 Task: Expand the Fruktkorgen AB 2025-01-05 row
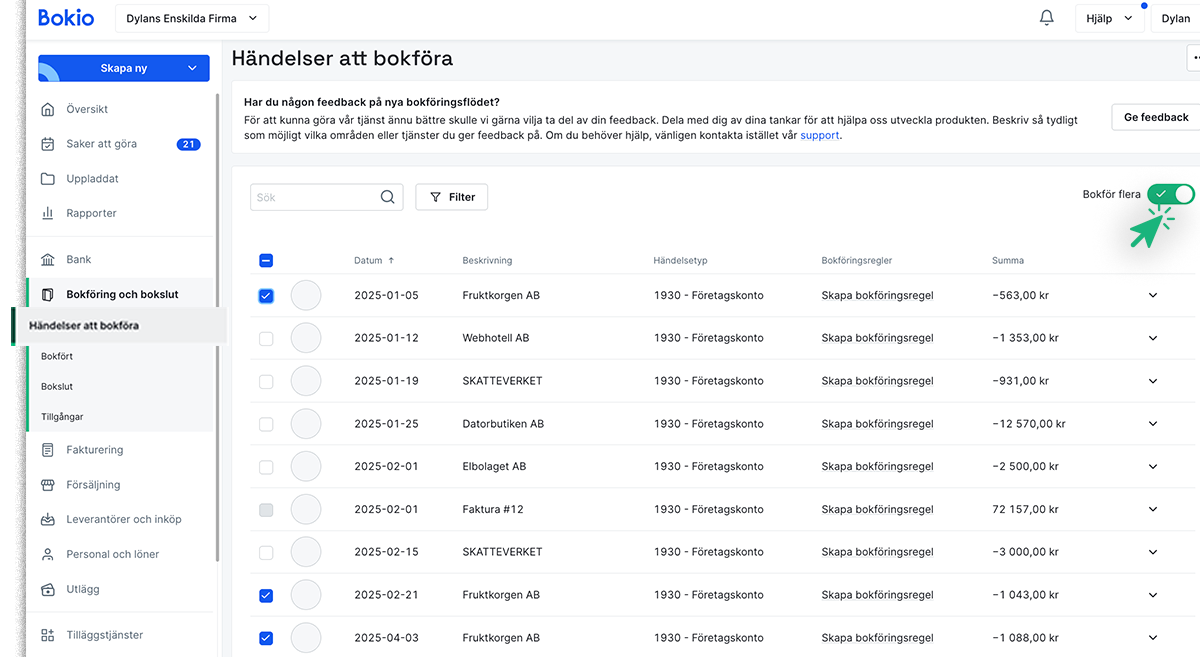coord(1152,295)
